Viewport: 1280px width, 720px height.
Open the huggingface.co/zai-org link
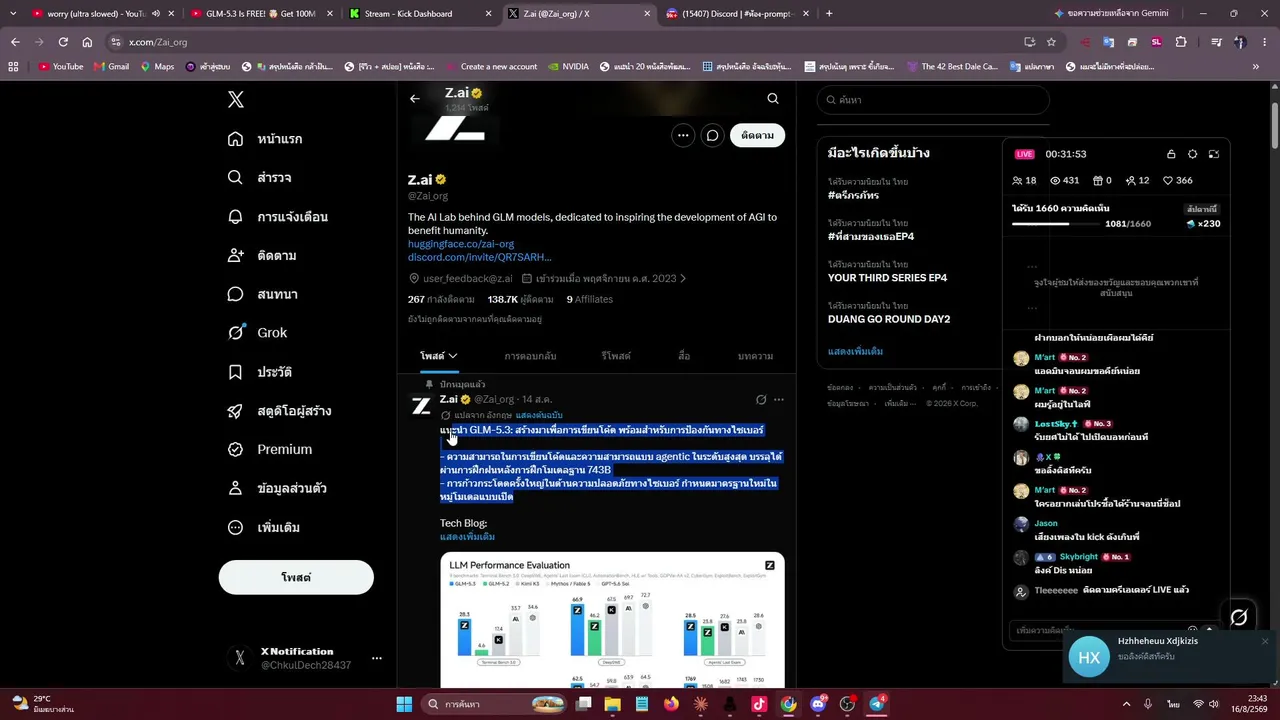(x=461, y=244)
